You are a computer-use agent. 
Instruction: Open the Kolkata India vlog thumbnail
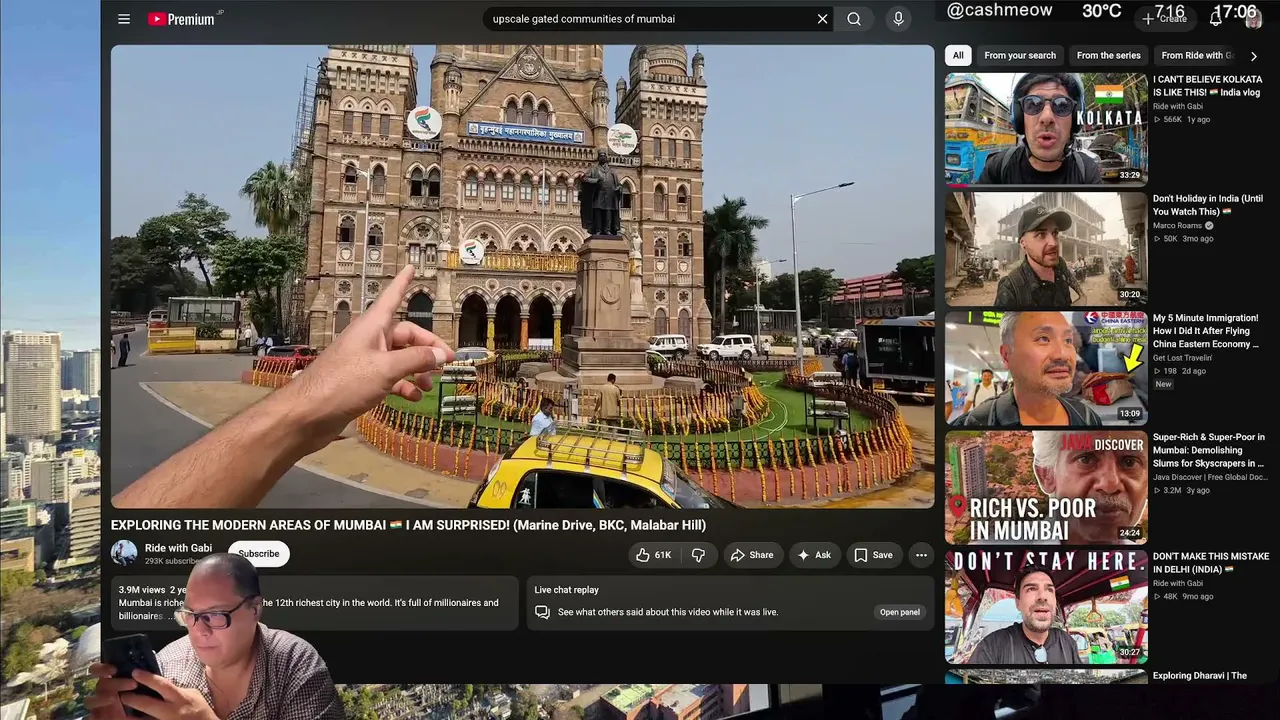1046,128
